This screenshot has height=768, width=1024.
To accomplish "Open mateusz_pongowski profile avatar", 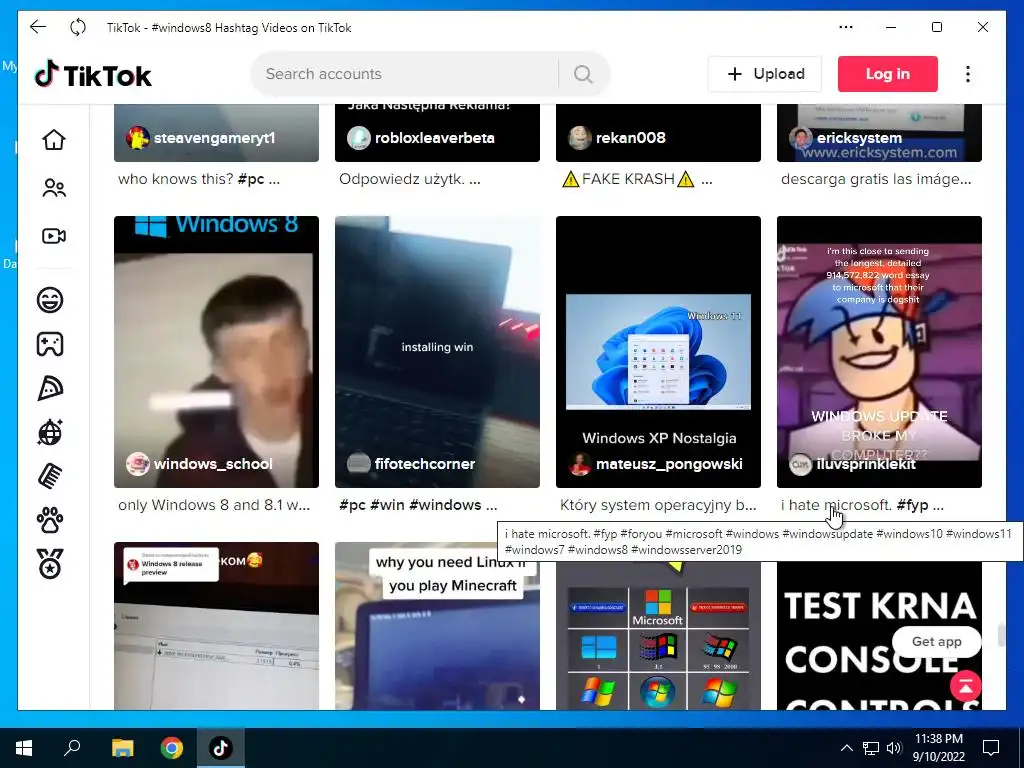I will [x=580, y=464].
